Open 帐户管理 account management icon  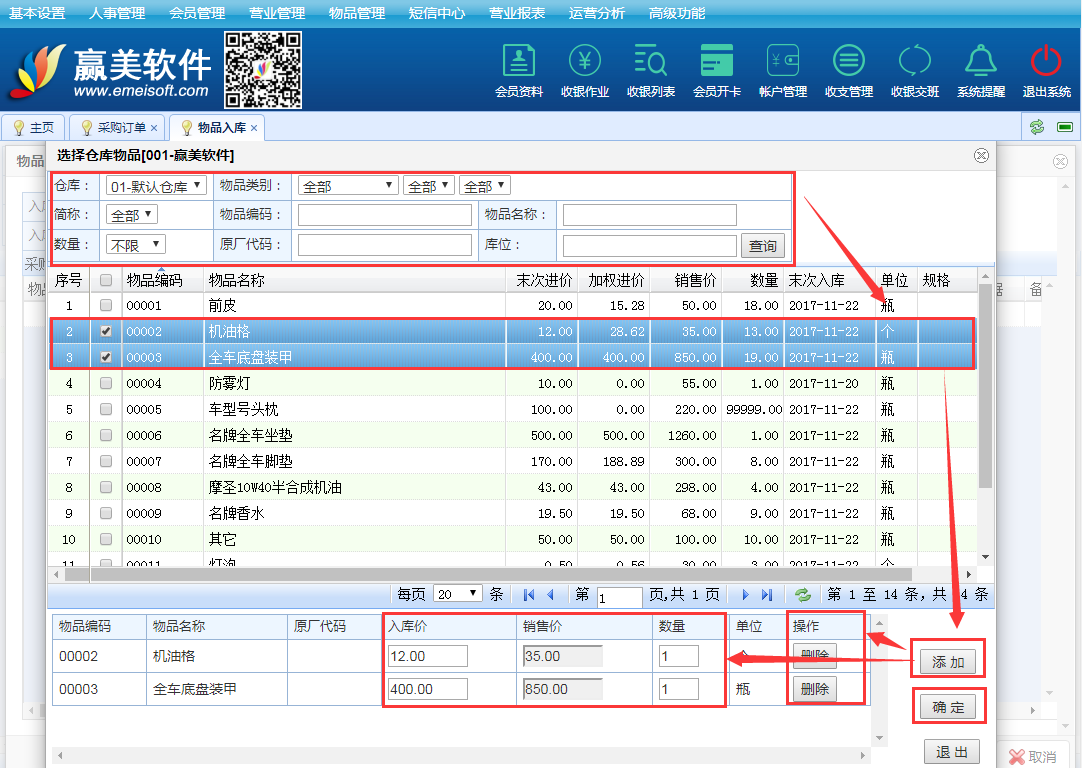pyautogui.click(x=782, y=62)
